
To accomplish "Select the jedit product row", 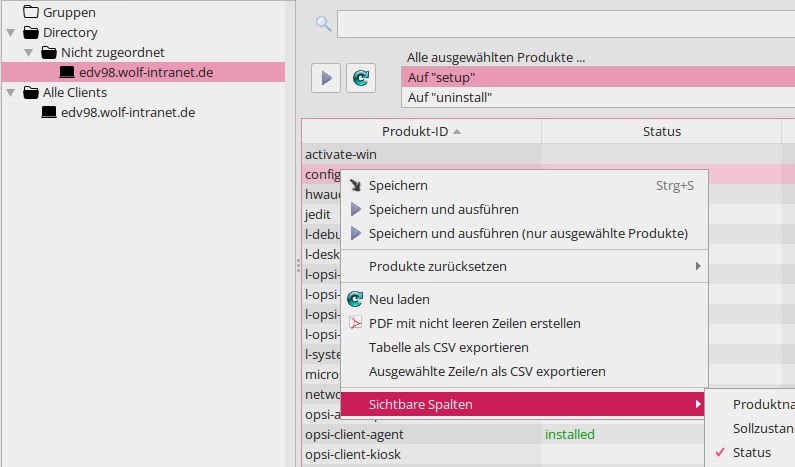I will pyautogui.click(x=321, y=214).
